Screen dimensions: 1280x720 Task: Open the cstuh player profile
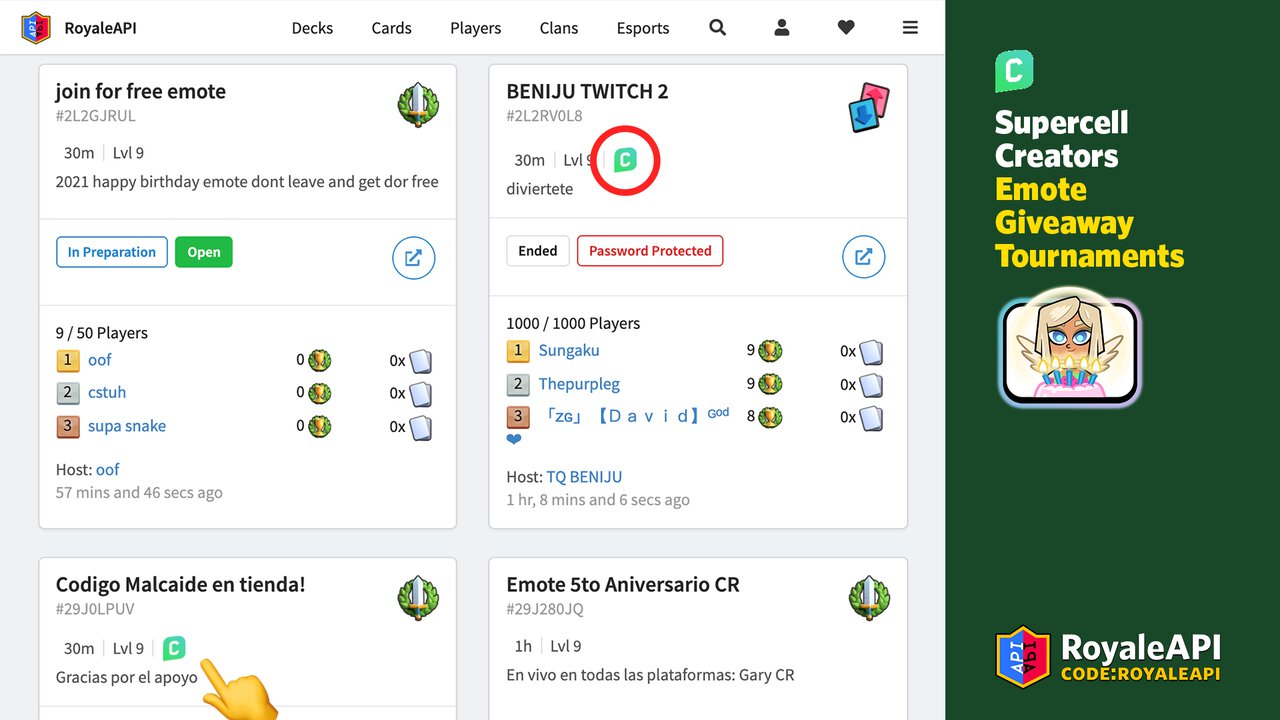[107, 393]
